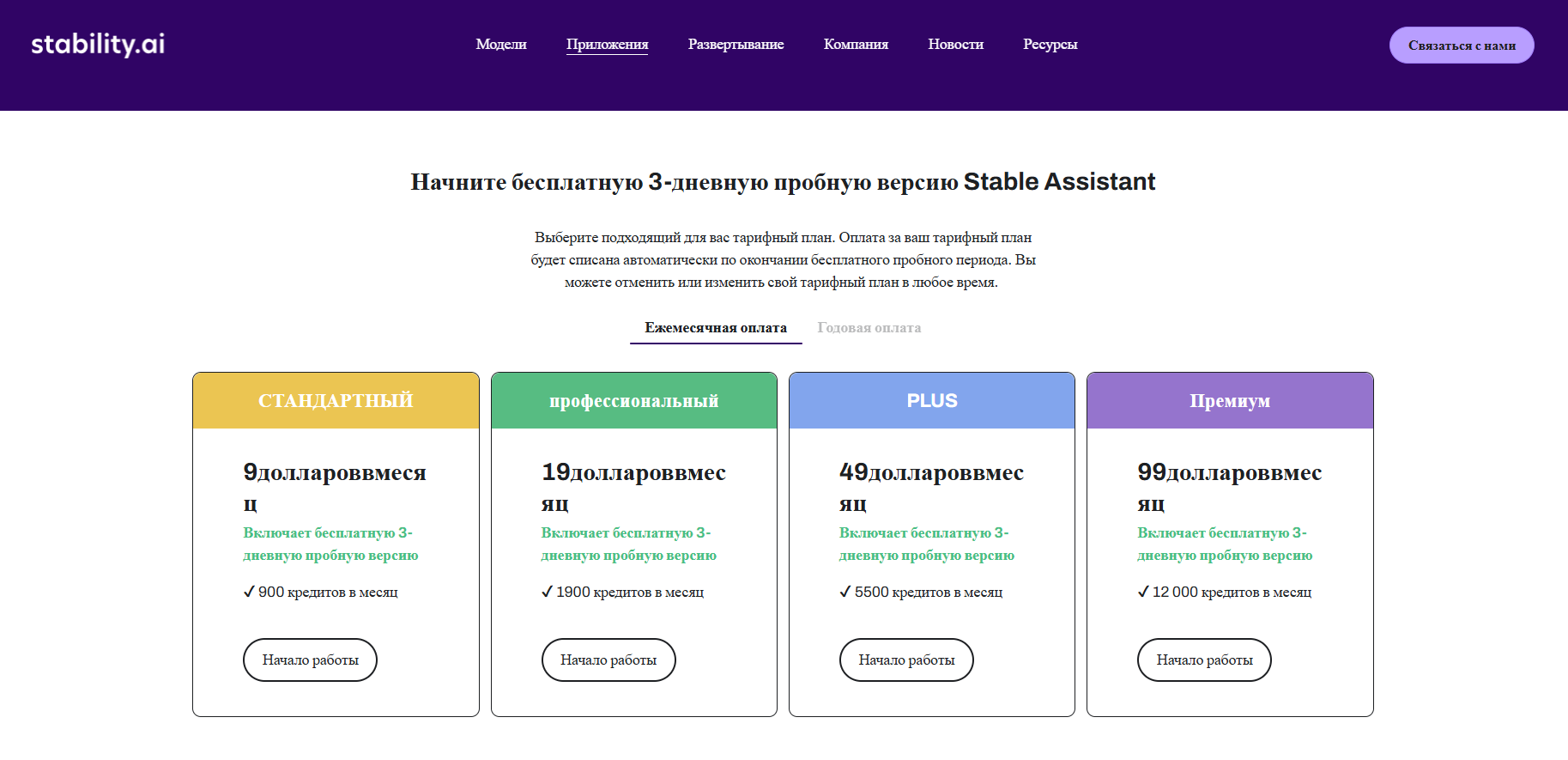1568x760 pixels.
Task: Click the purple Премиум plan header
Action: click(x=1229, y=401)
